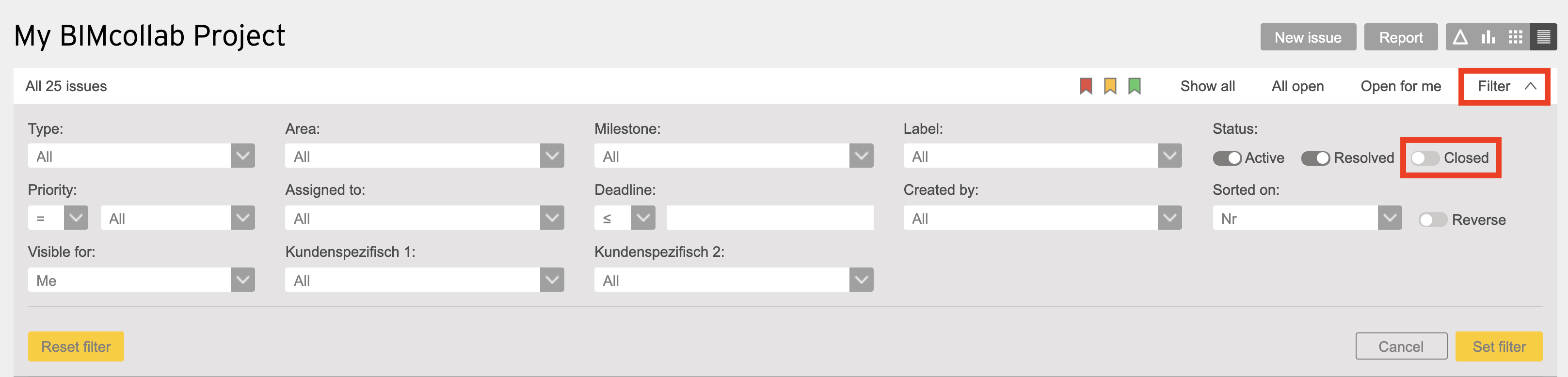
Task: Click the yellow bookmark flag icon
Action: point(1110,86)
